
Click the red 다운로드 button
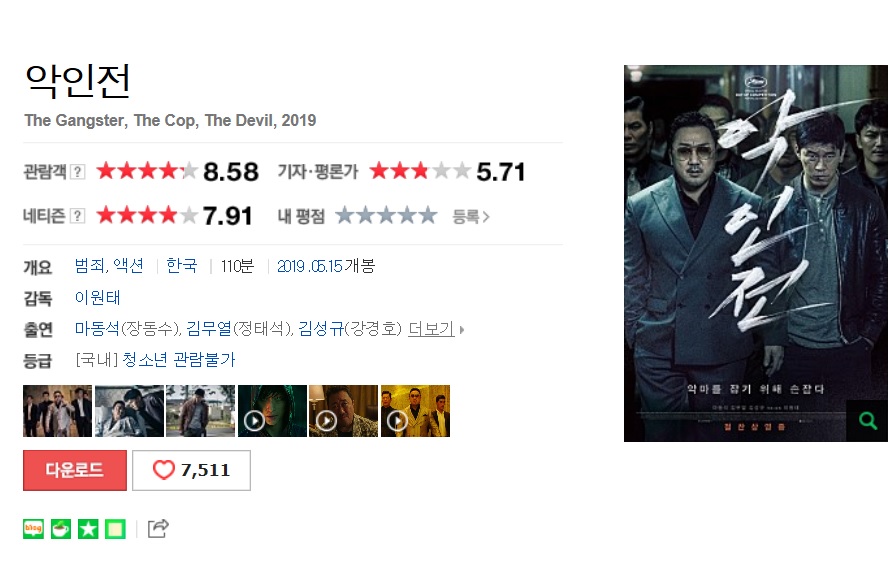pos(75,470)
